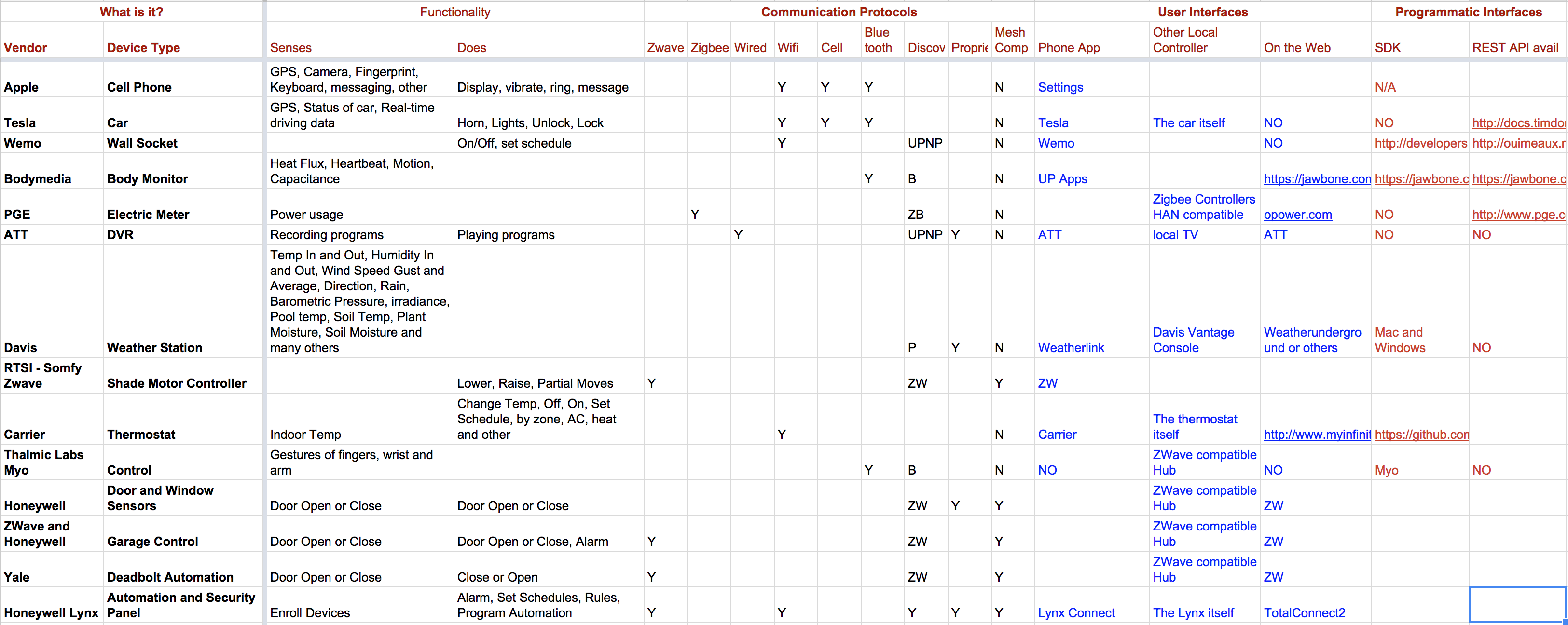Open the myinfinity link in Carrier row
The width and height of the screenshot is (1568, 625).
point(1317,435)
